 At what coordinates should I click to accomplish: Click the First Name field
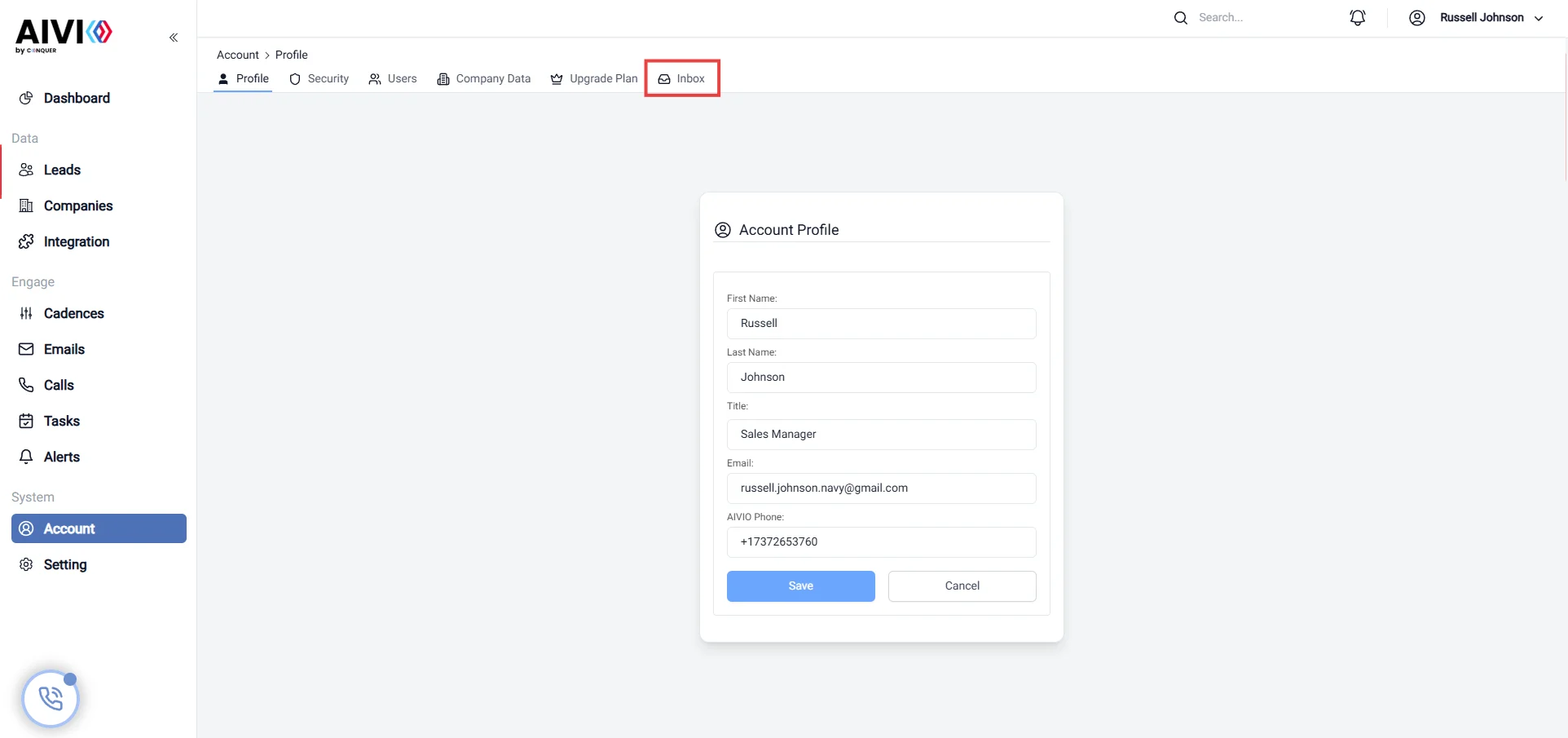881,324
